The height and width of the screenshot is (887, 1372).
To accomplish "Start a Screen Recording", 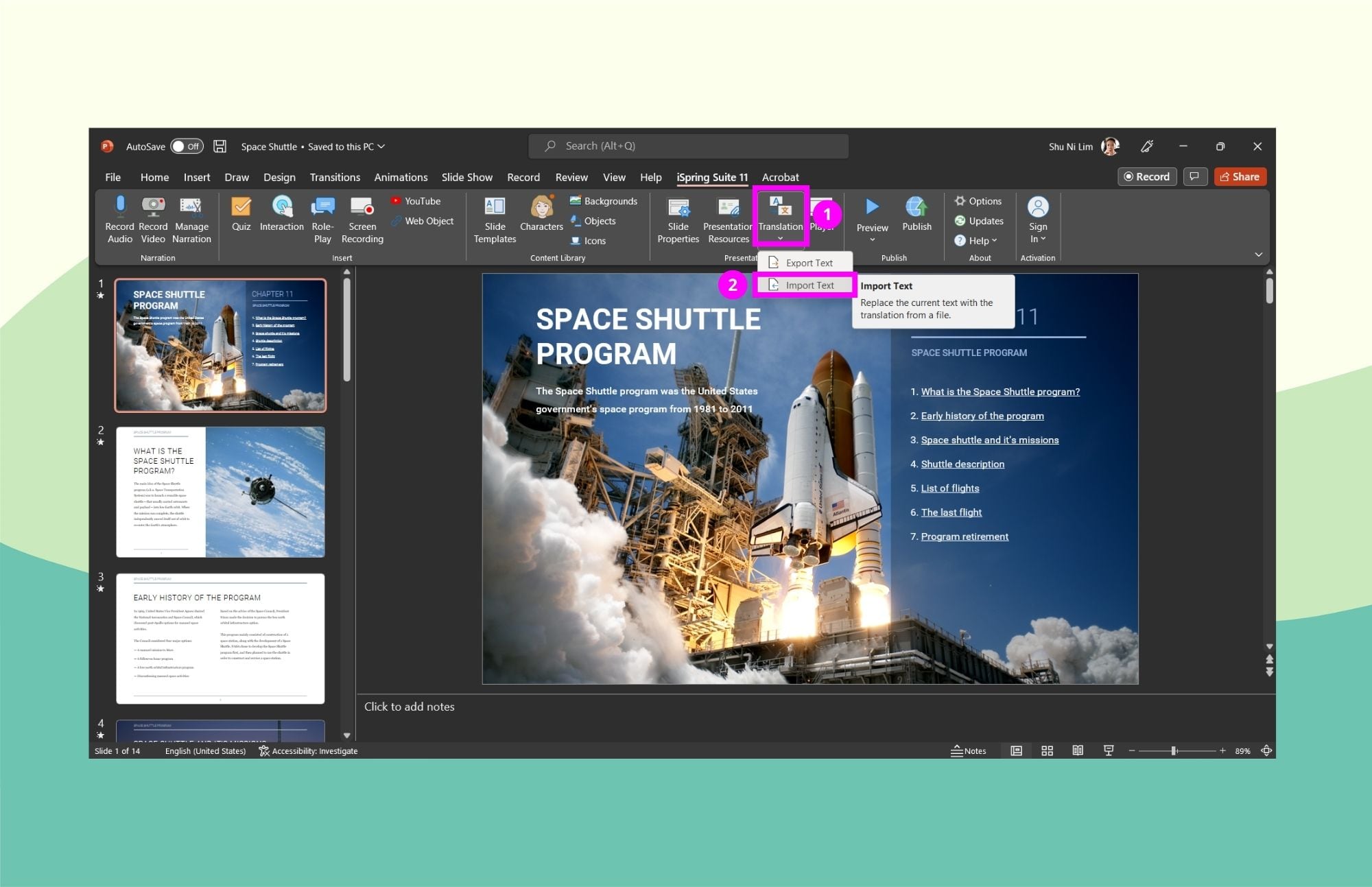I will click(362, 220).
